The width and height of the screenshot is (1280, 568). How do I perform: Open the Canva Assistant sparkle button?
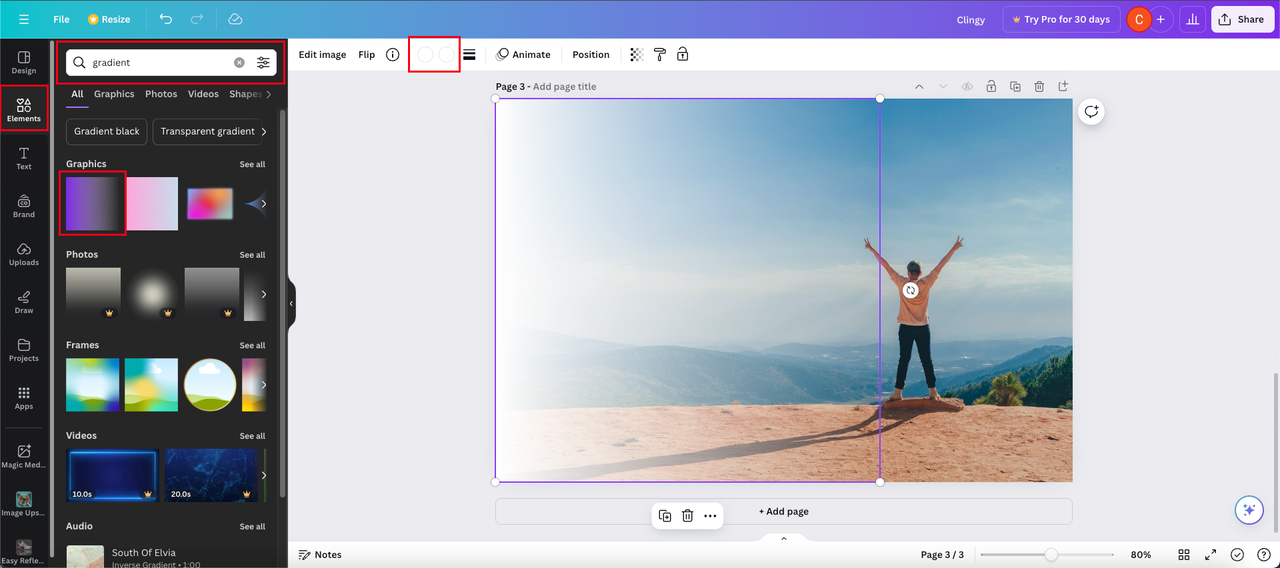pyautogui.click(x=1248, y=510)
